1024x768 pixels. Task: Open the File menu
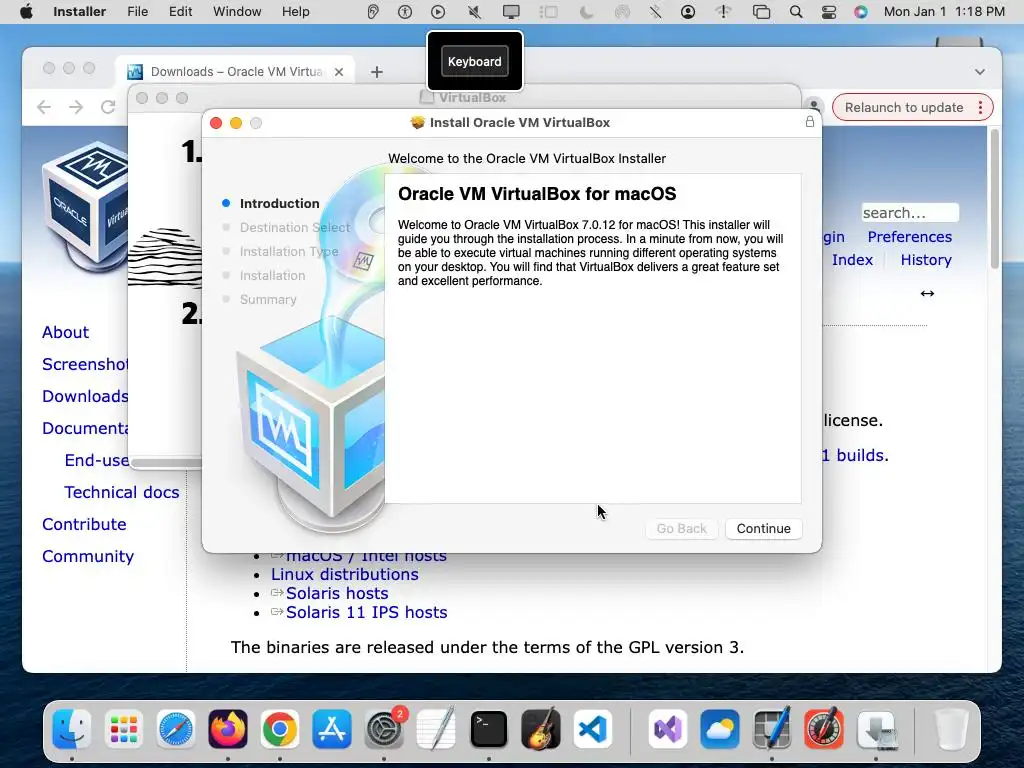(137, 12)
